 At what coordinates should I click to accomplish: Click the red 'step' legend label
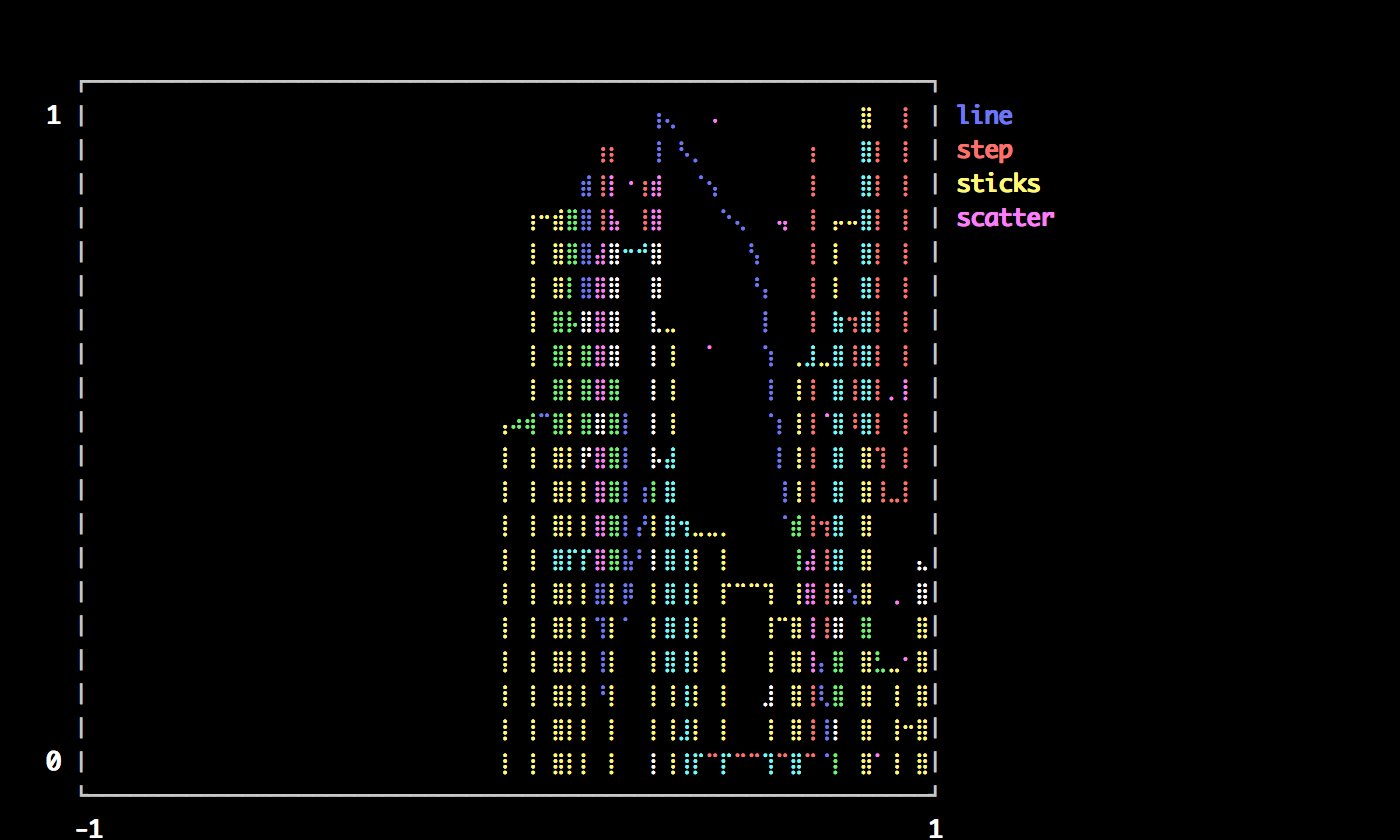pos(984,150)
